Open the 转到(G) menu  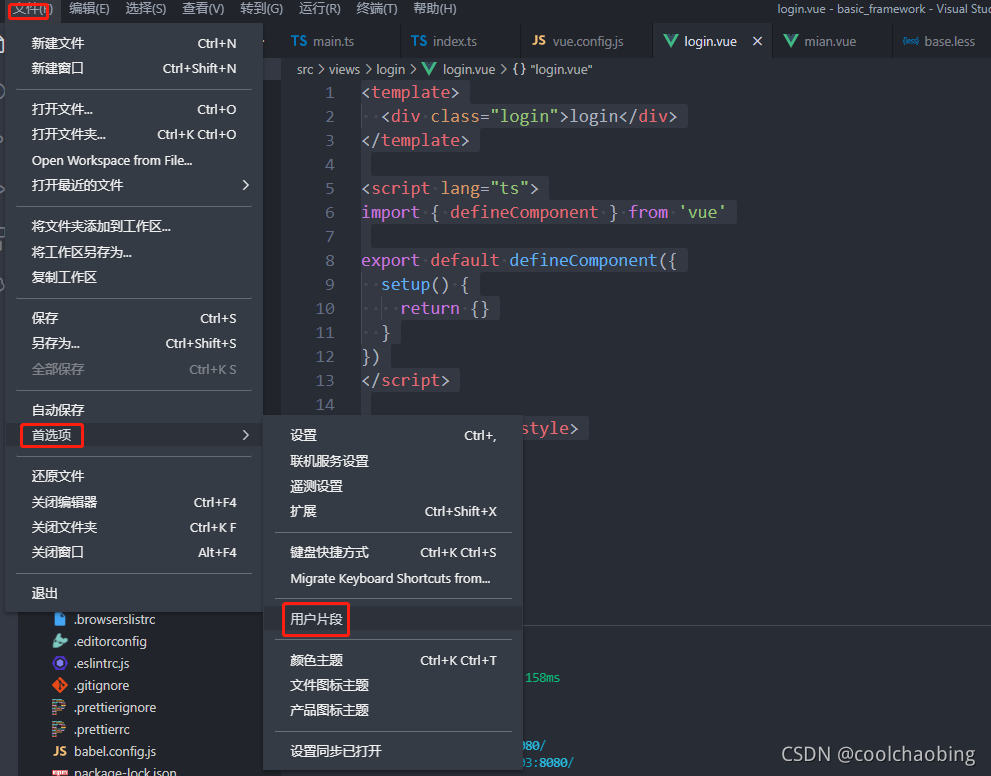pyautogui.click(x=262, y=9)
